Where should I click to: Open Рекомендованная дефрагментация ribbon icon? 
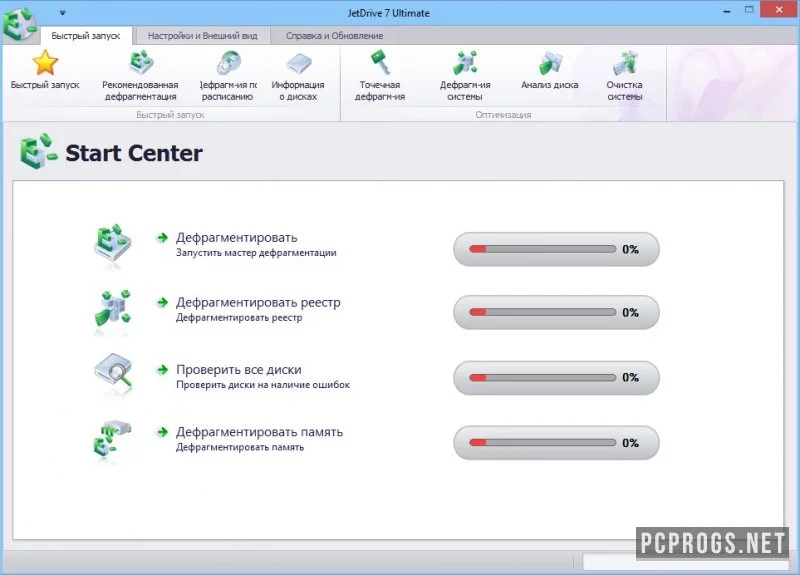point(140,63)
